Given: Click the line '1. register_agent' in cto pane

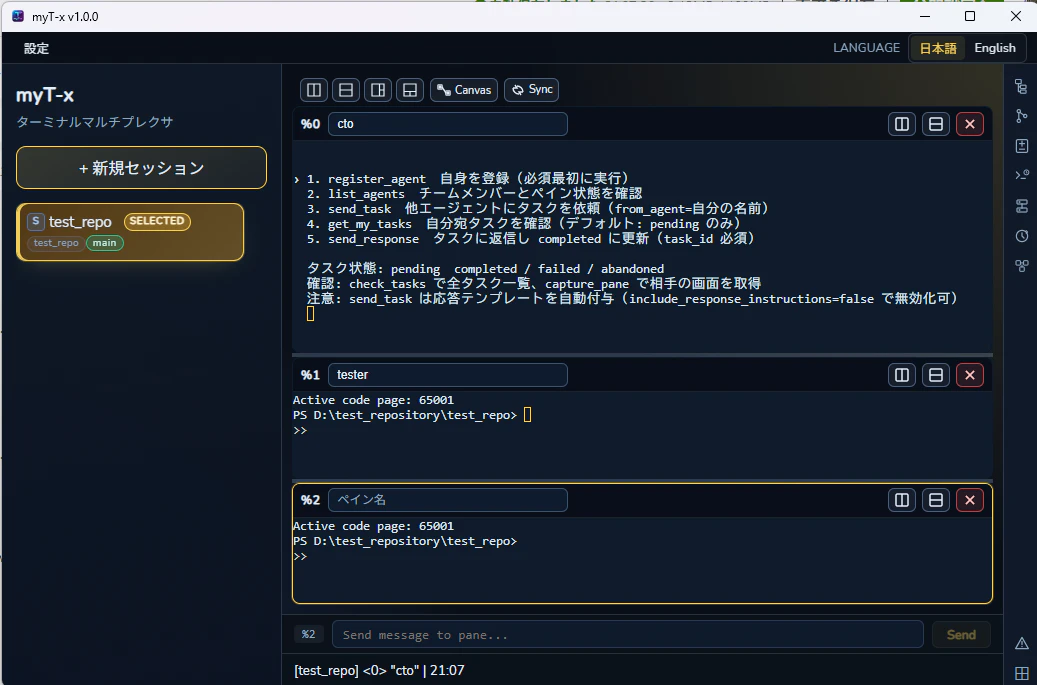Looking at the screenshot, I should [x=468, y=179].
